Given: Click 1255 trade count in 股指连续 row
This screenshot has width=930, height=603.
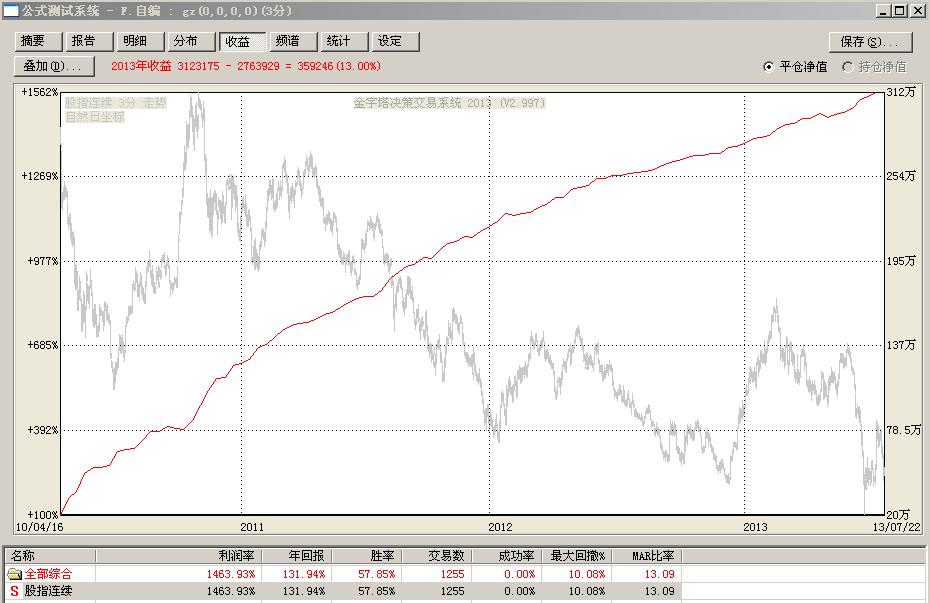Looking at the screenshot, I should 453,591.
